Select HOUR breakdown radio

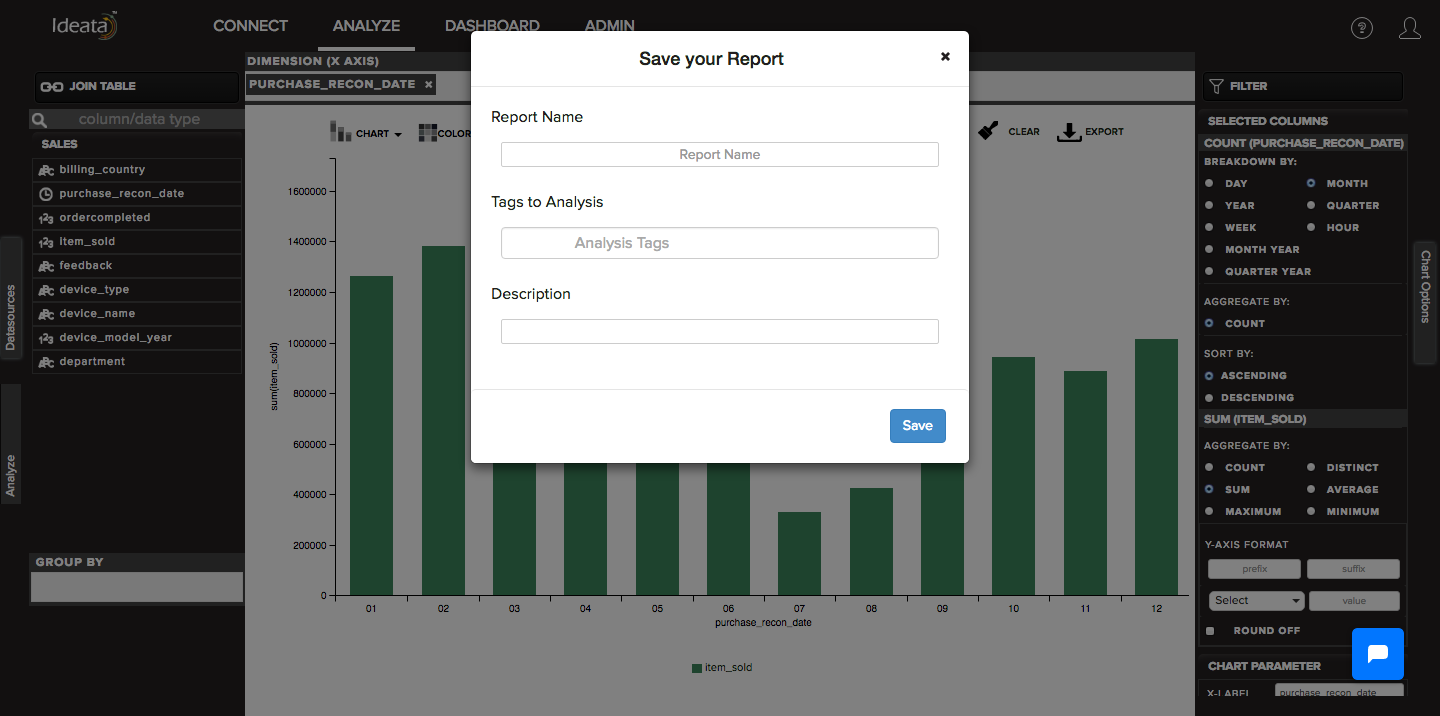[x=1311, y=228]
